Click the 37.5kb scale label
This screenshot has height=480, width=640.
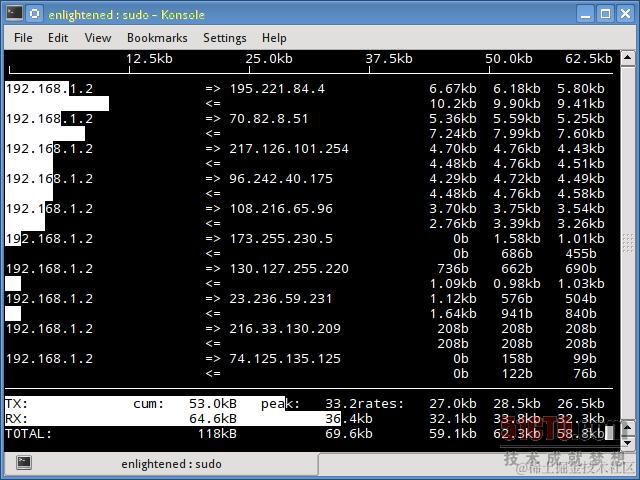389,59
